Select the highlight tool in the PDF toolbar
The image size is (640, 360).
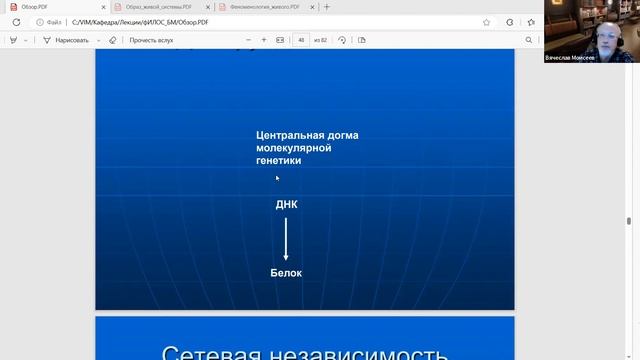point(13,40)
